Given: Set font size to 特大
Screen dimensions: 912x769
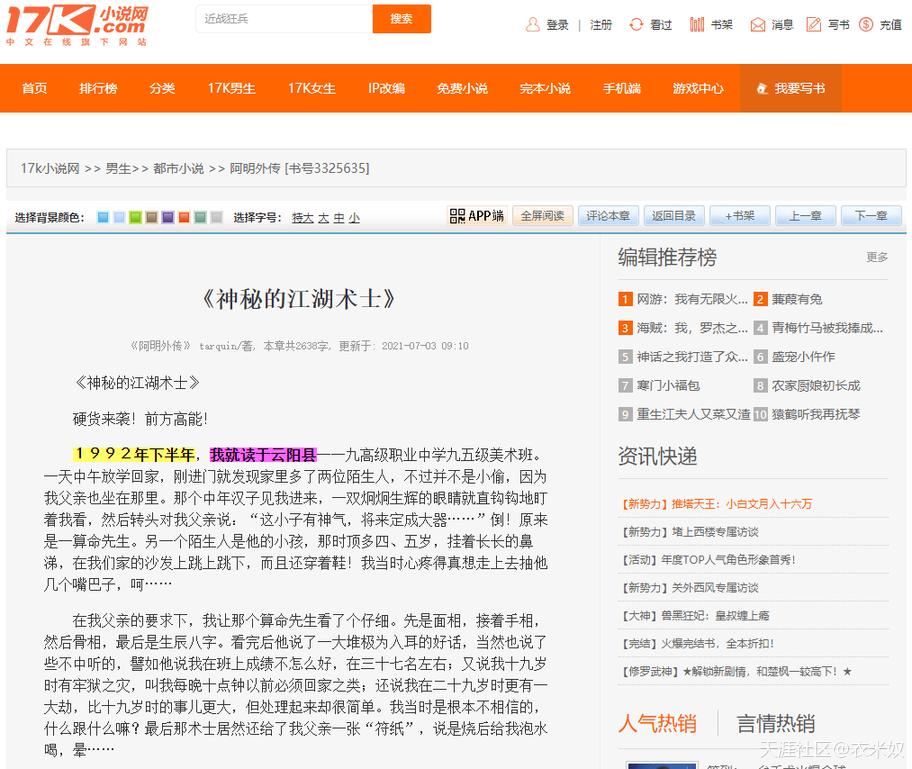Looking at the screenshot, I should click(302, 218).
